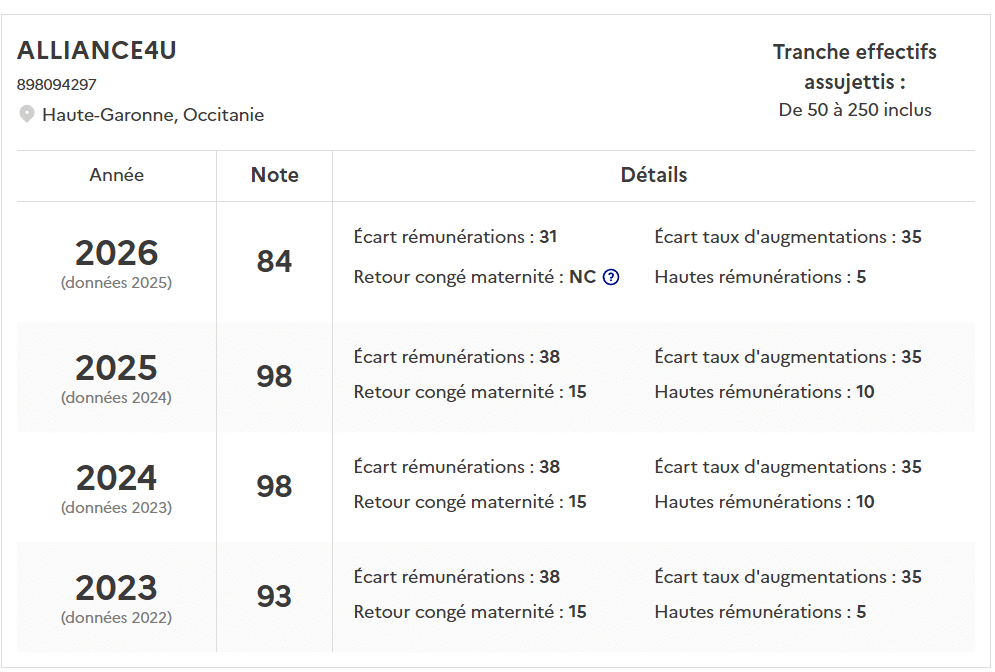Screen dimensions: 995x672
Task: Click the 'De 50 à 250 inclus' text
Action: pos(855,110)
